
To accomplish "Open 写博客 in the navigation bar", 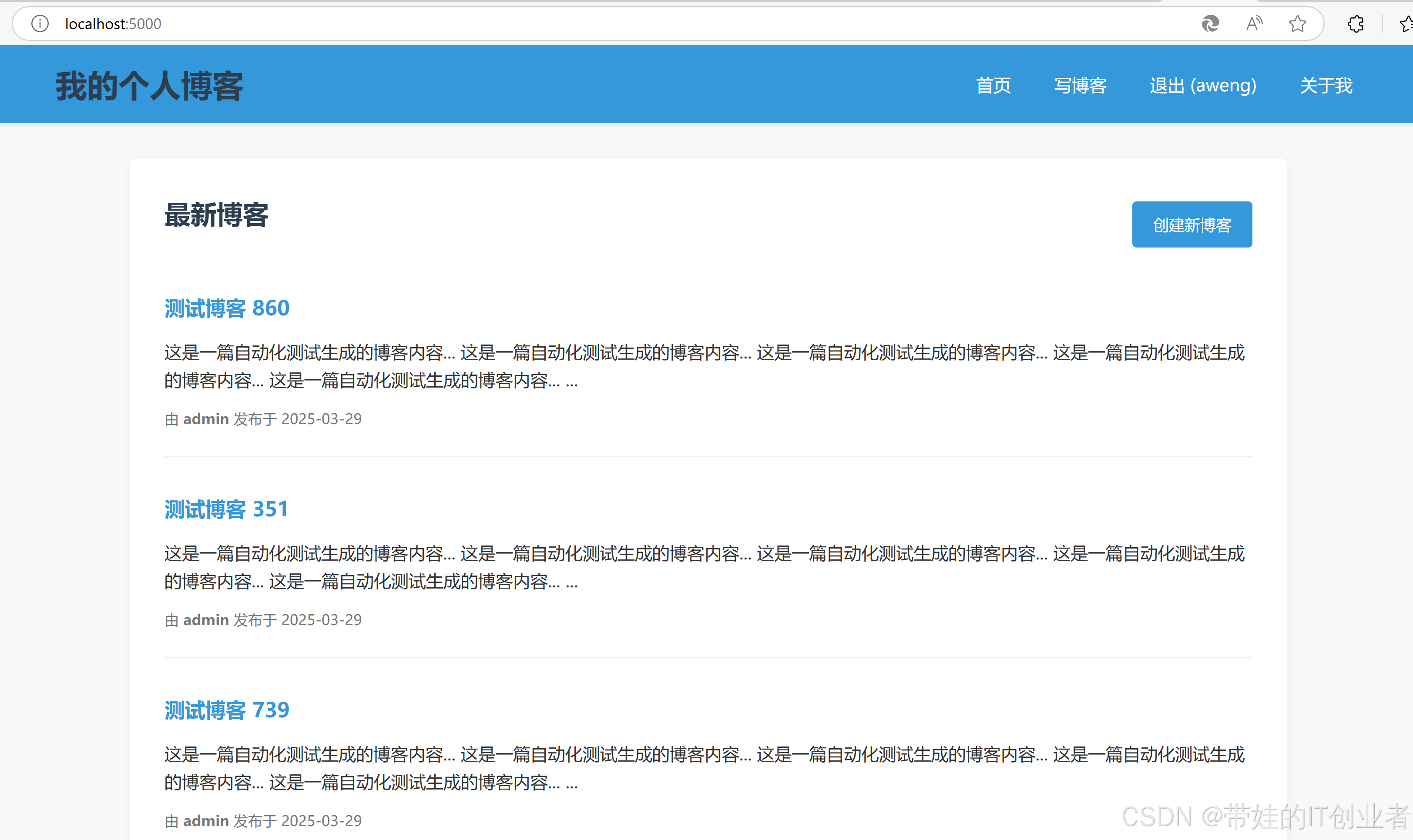I will pyautogui.click(x=1080, y=85).
